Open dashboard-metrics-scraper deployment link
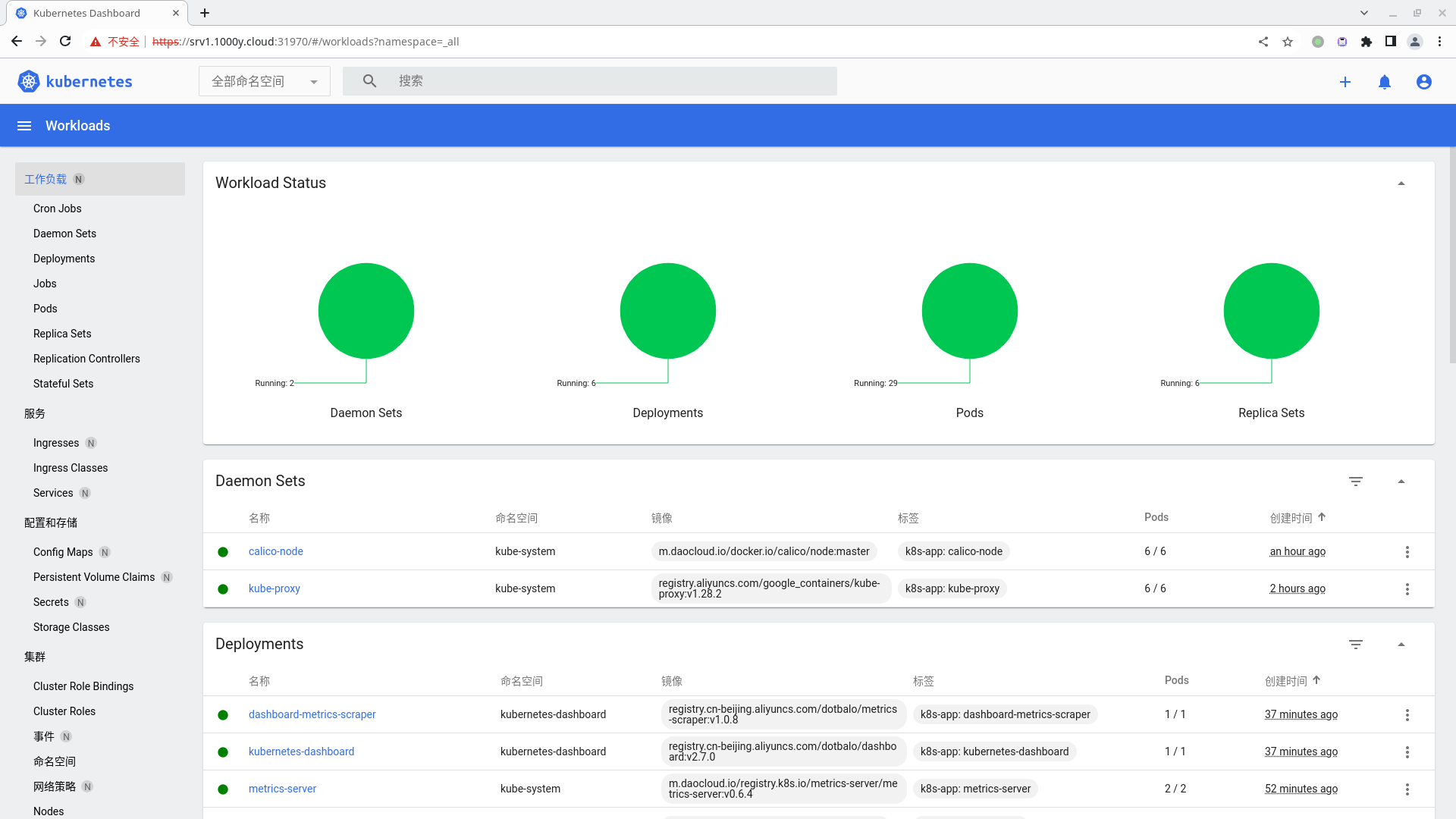The image size is (1456, 819). pyautogui.click(x=312, y=714)
